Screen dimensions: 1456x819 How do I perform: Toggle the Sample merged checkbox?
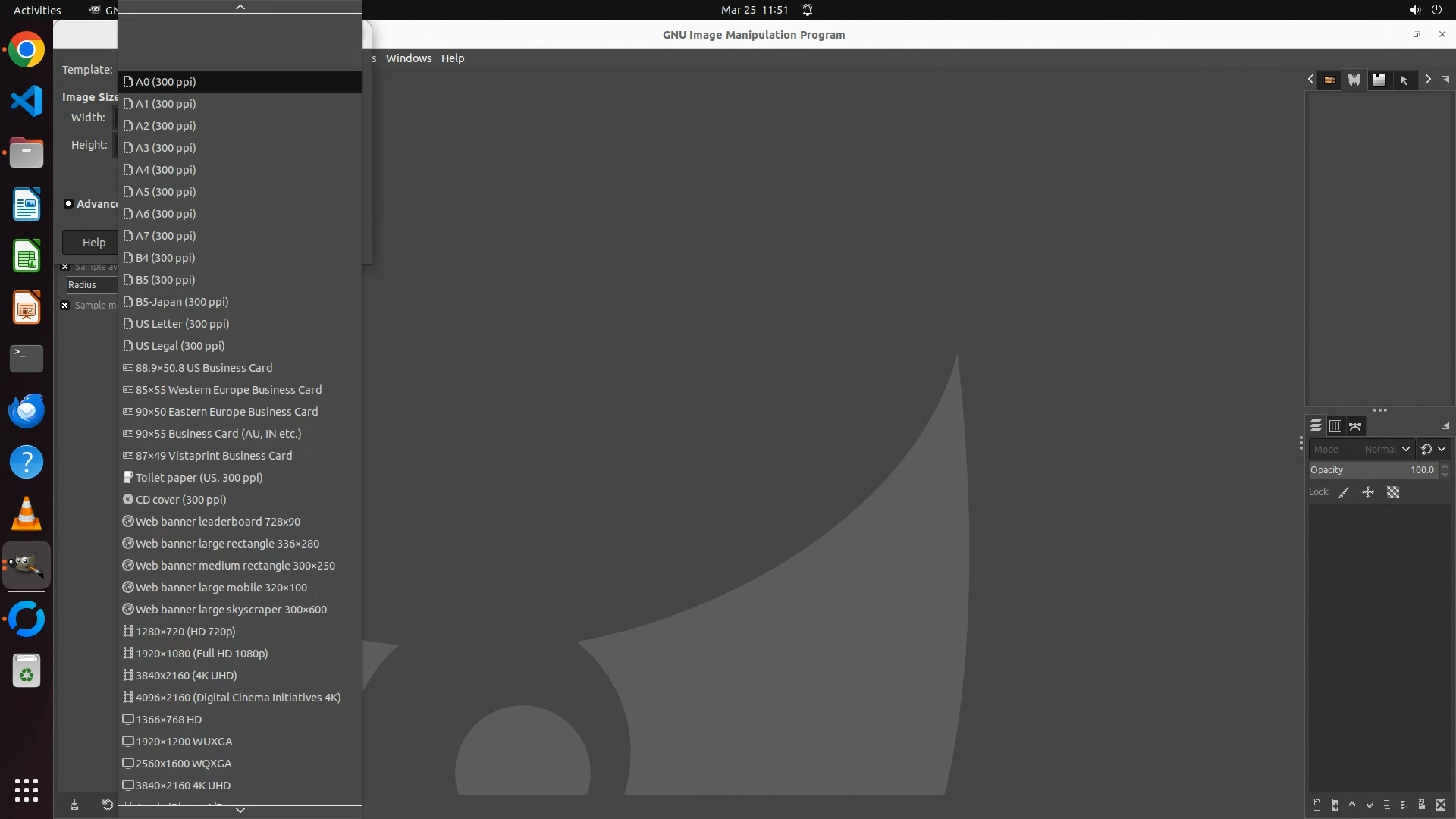coord(65,306)
